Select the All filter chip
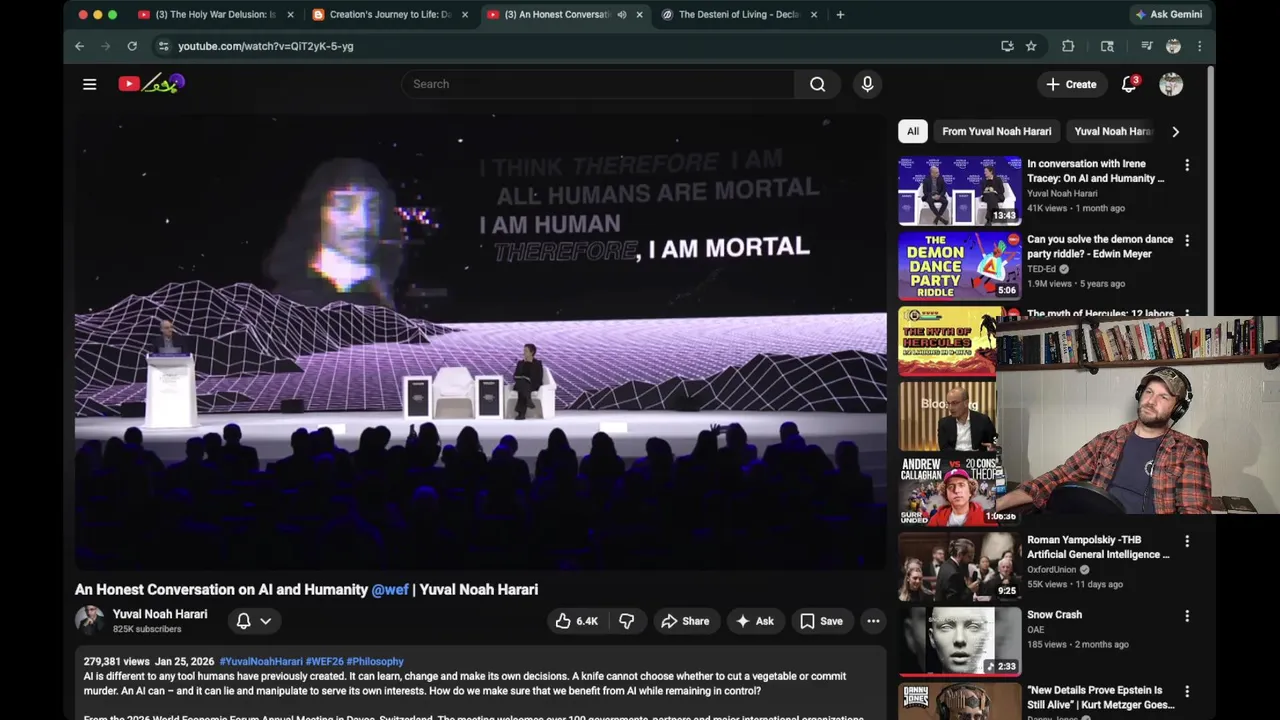The image size is (1280, 720). tap(913, 131)
